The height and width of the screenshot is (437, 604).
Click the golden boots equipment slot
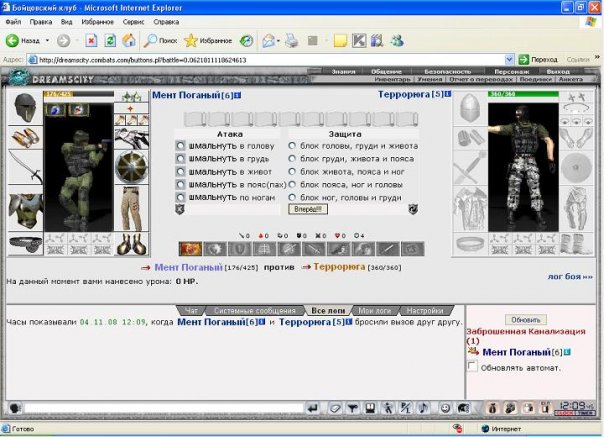click(x=131, y=244)
